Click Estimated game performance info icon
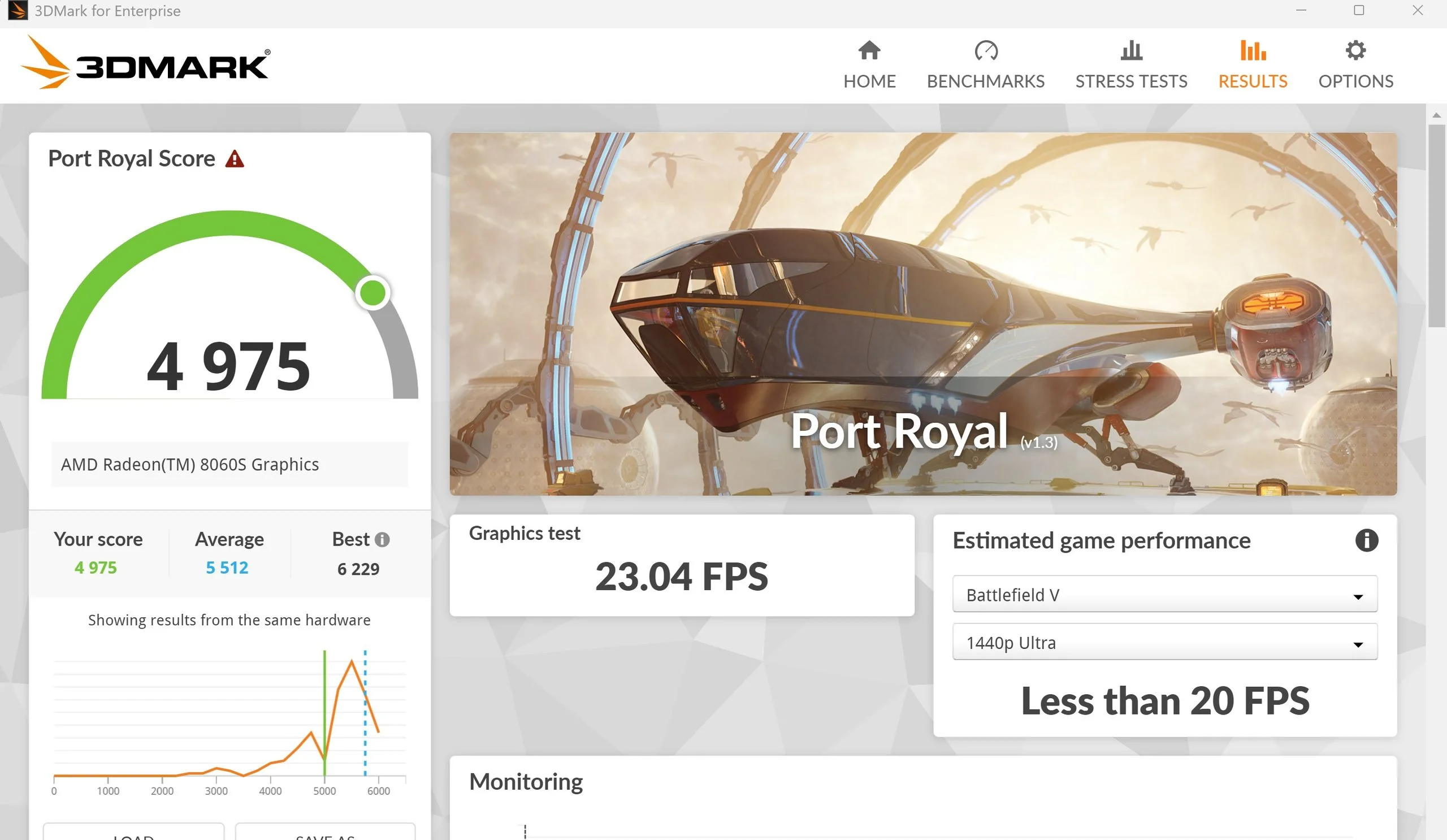The height and width of the screenshot is (840, 1447). 1366,540
